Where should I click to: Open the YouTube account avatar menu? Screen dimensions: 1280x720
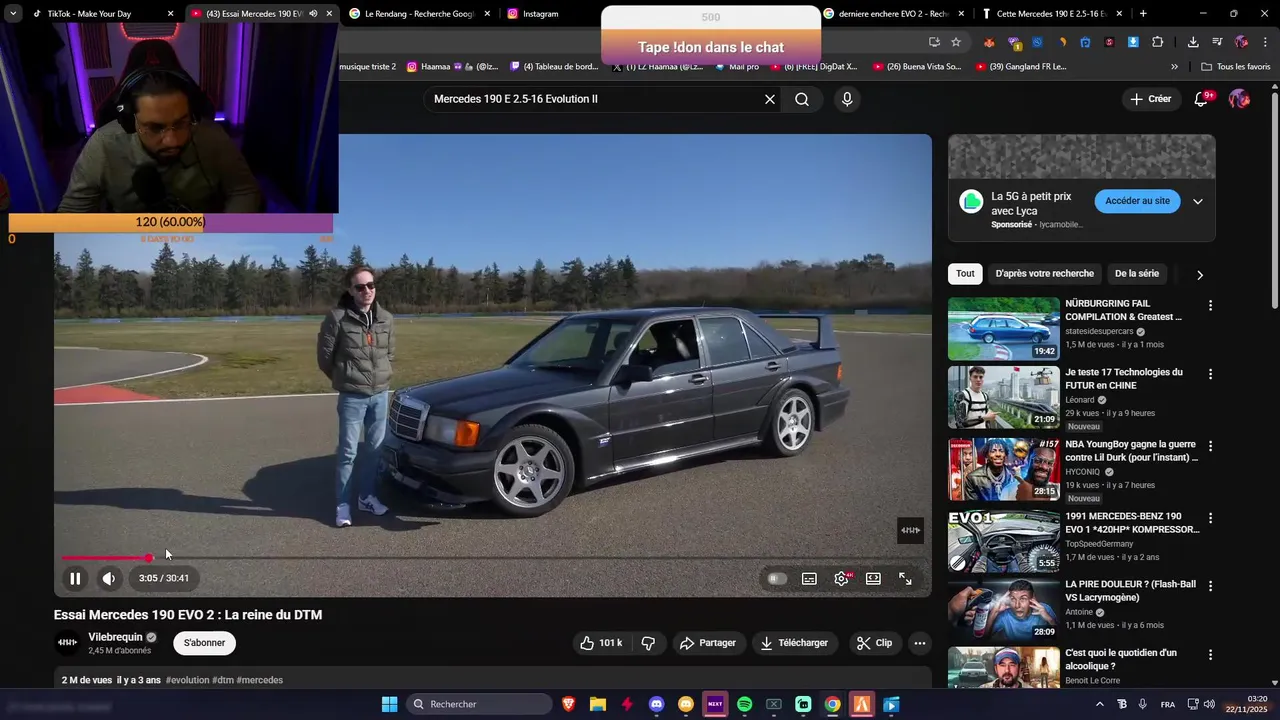coord(1239,99)
